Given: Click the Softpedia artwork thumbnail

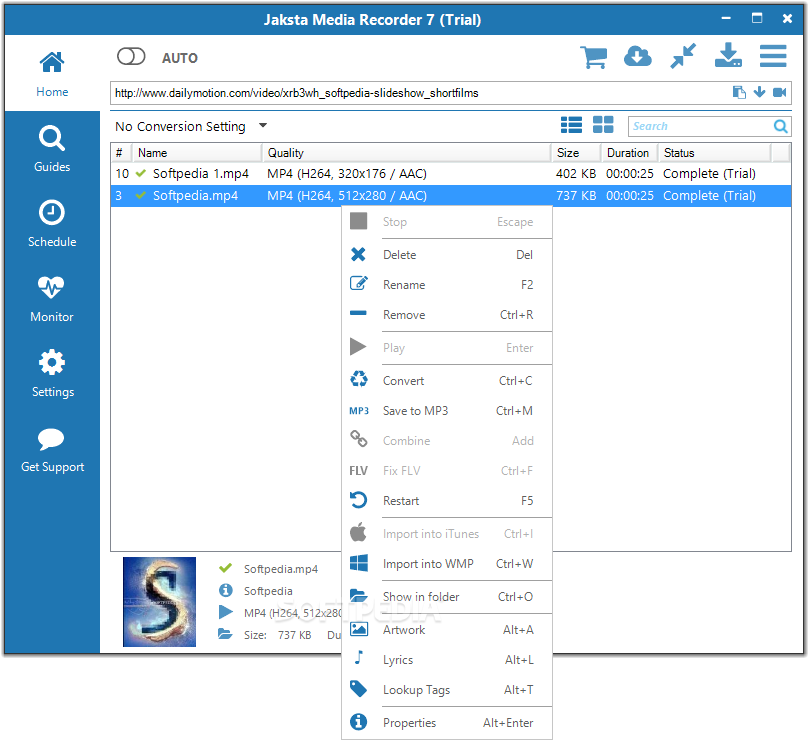Looking at the screenshot, I should [x=159, y=601].
